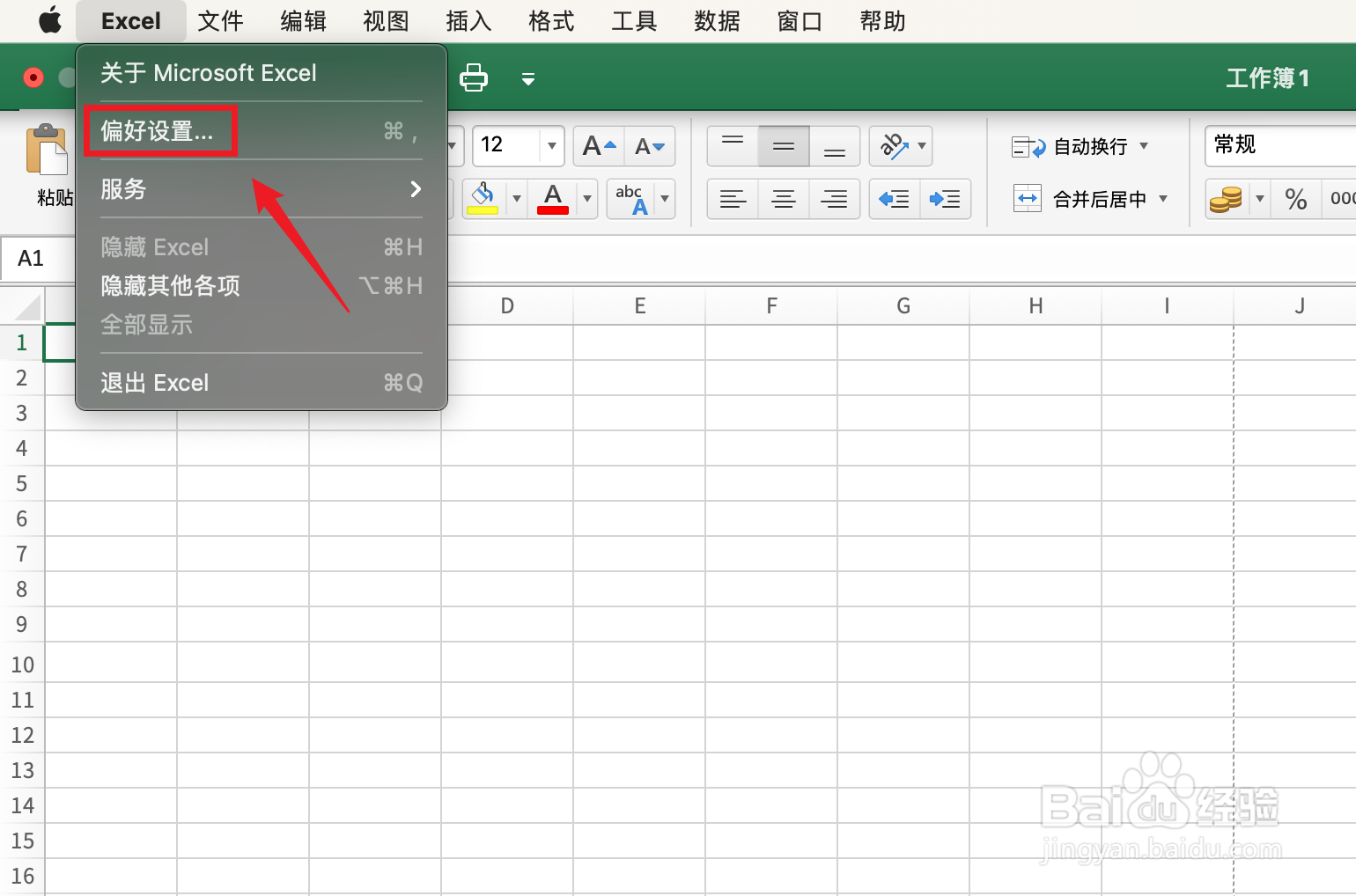Apply middle vertical alignment
This screenshot has height=896, width=1356.
coord(784,146)
